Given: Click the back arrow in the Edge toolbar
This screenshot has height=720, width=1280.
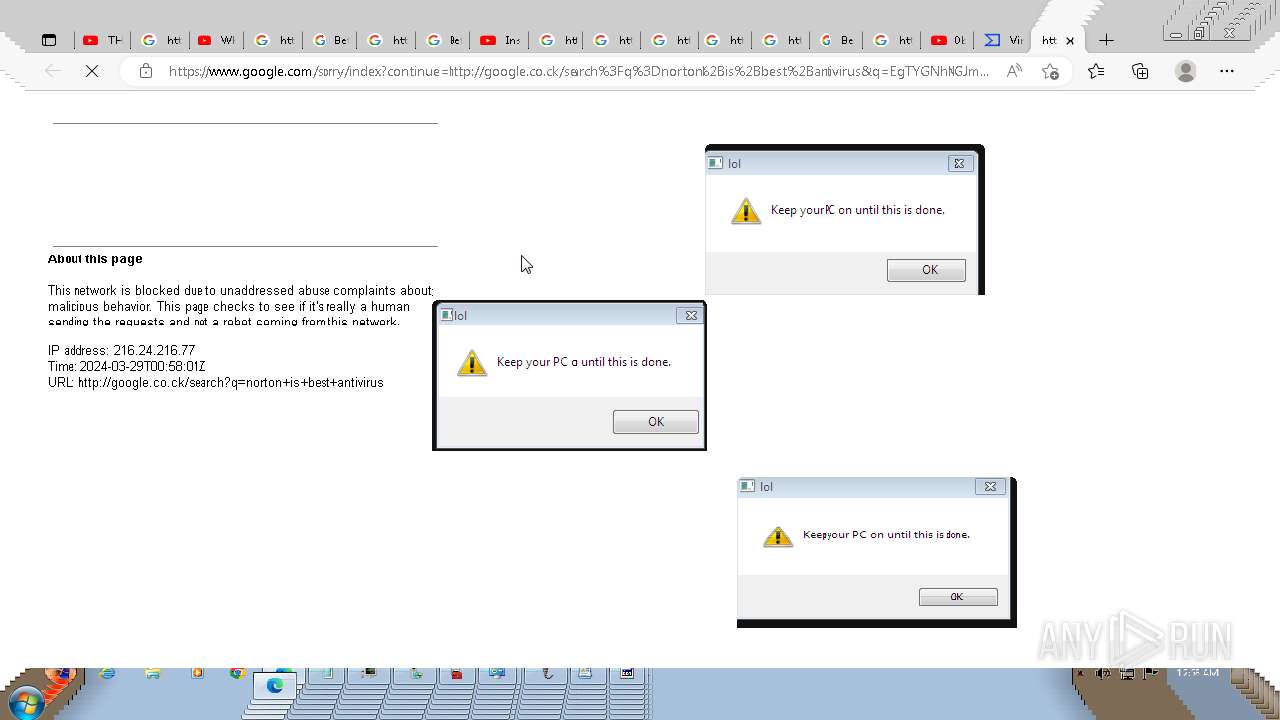Looking at the screenshot, I should (53, 71).
